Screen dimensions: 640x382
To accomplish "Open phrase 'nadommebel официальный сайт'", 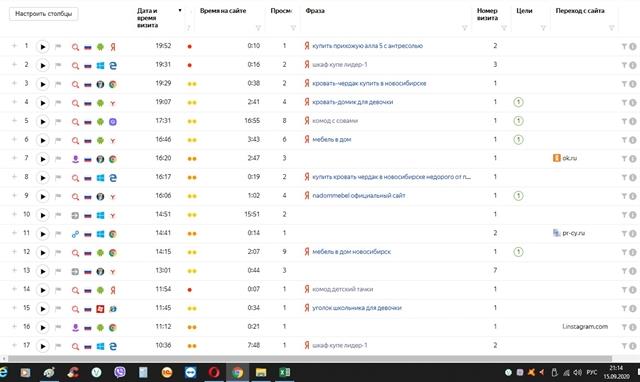I will (x=359, y=195).
